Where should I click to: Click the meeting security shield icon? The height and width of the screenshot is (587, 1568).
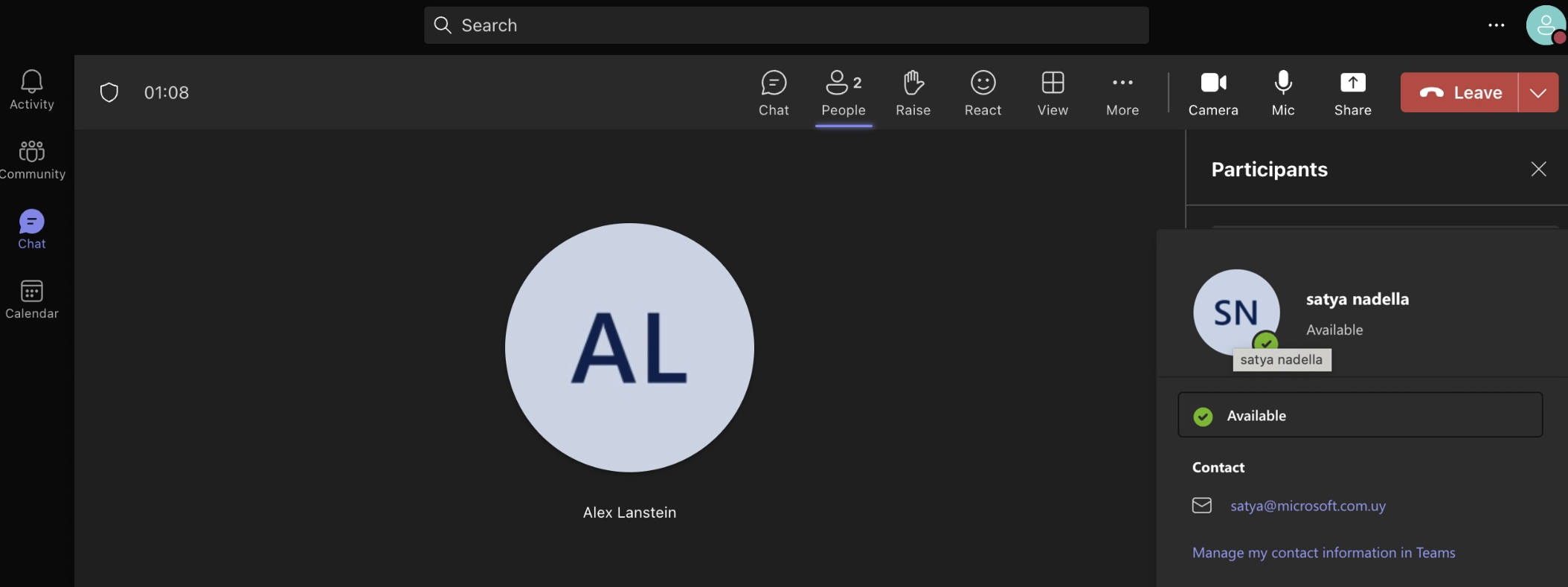109,92
